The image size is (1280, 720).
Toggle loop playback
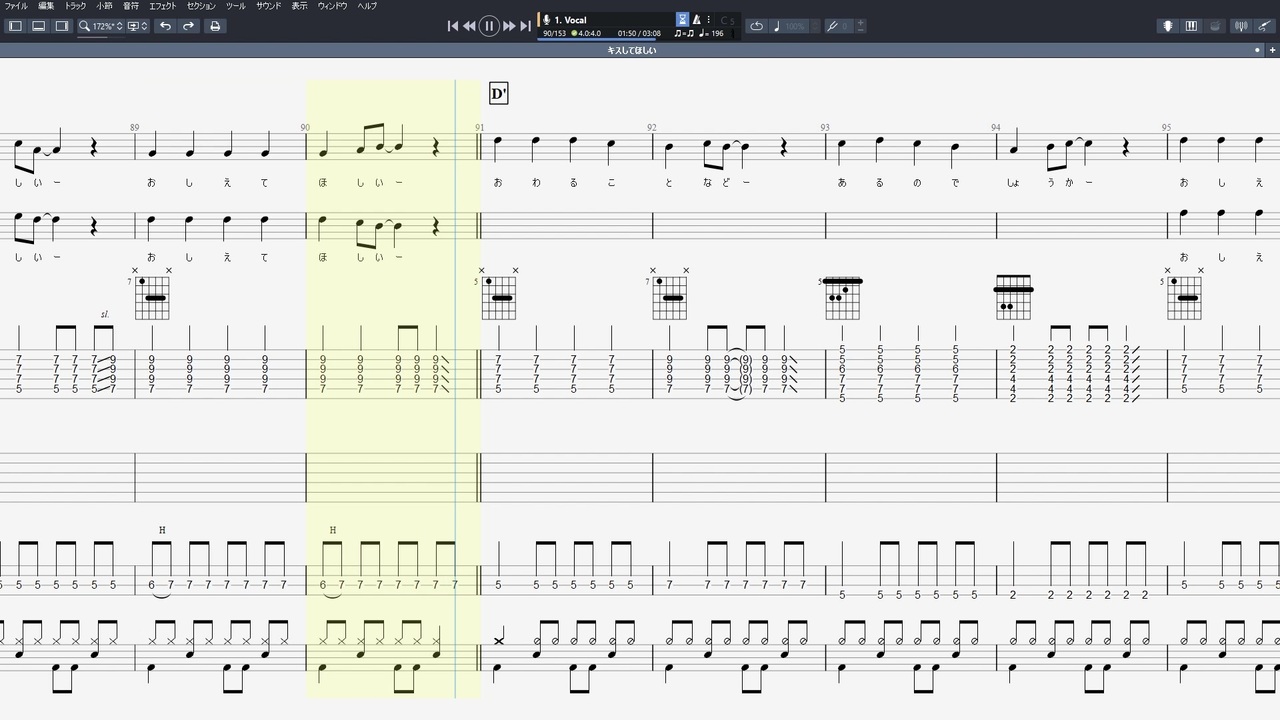pyautogui.click(x=756, y=26)
